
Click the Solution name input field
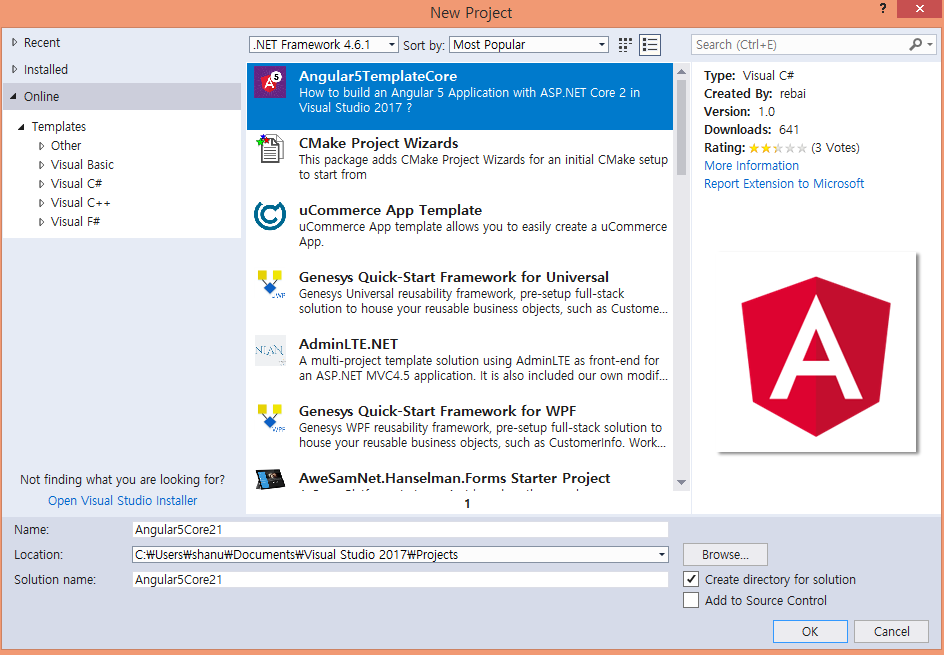[x=400, y=579]
